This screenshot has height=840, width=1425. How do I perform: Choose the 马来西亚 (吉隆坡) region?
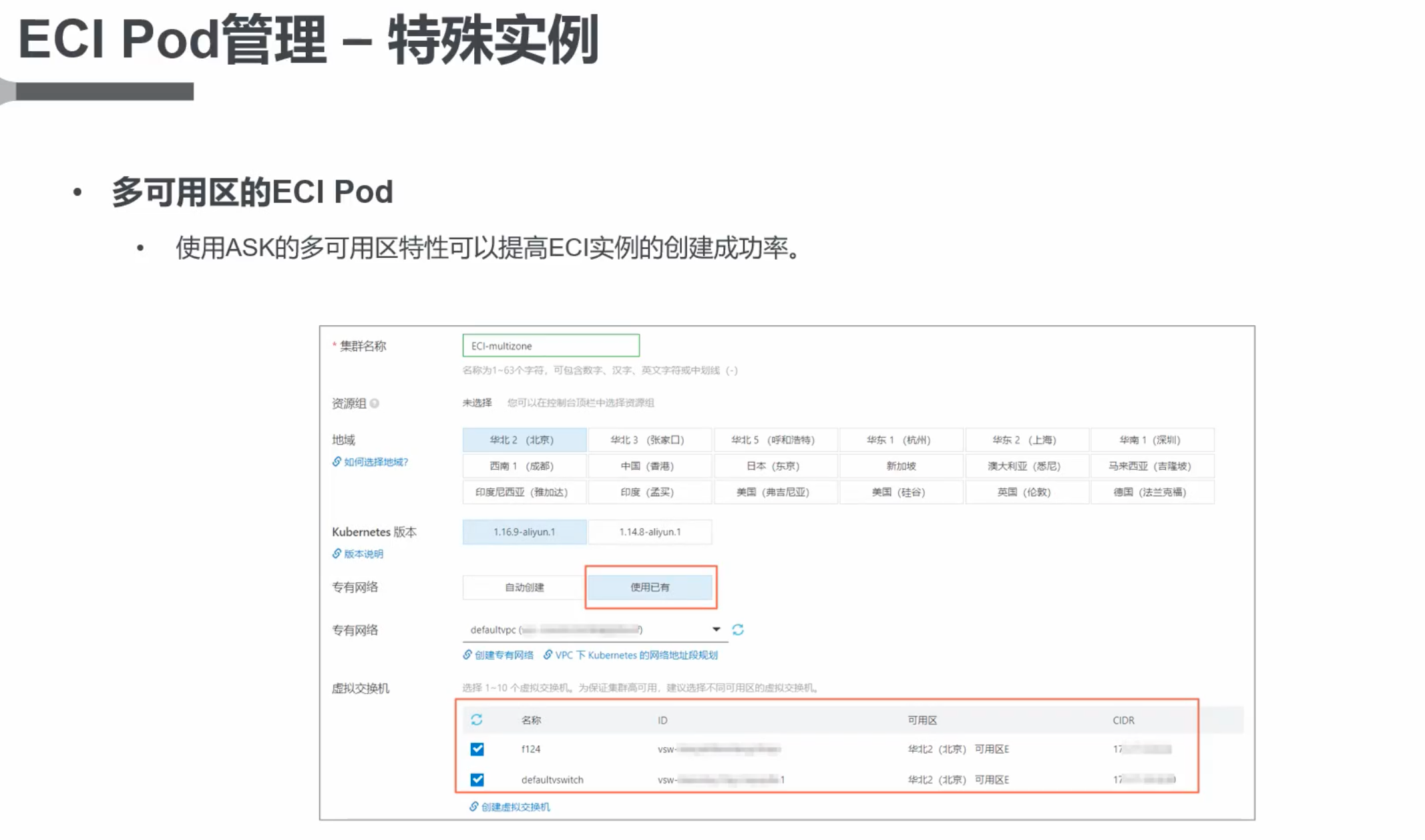coord(1152,466)
